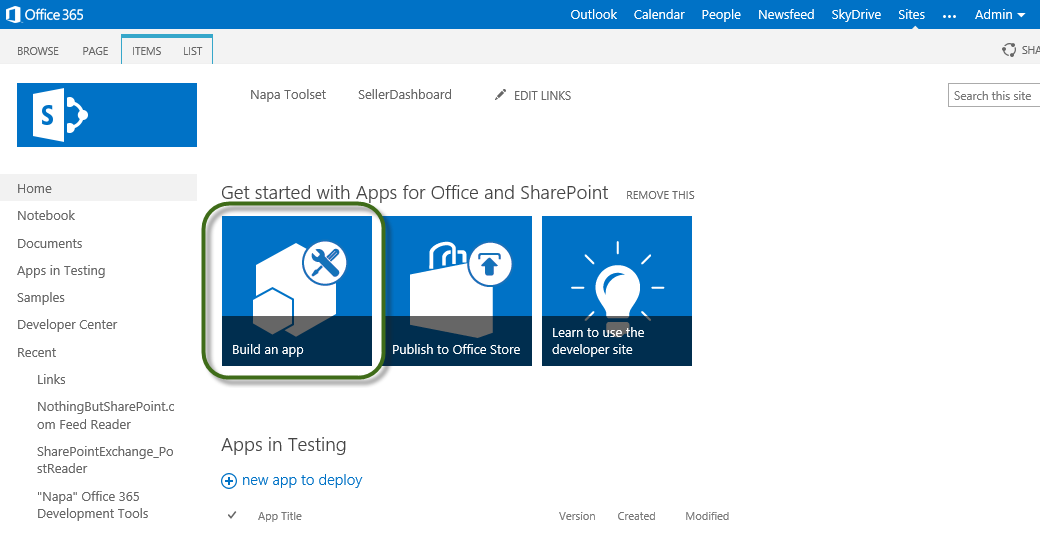This screenshot has height=533, width=1040.
Task: Click the Office 365 logo icon
Action: tap(13, 14)
